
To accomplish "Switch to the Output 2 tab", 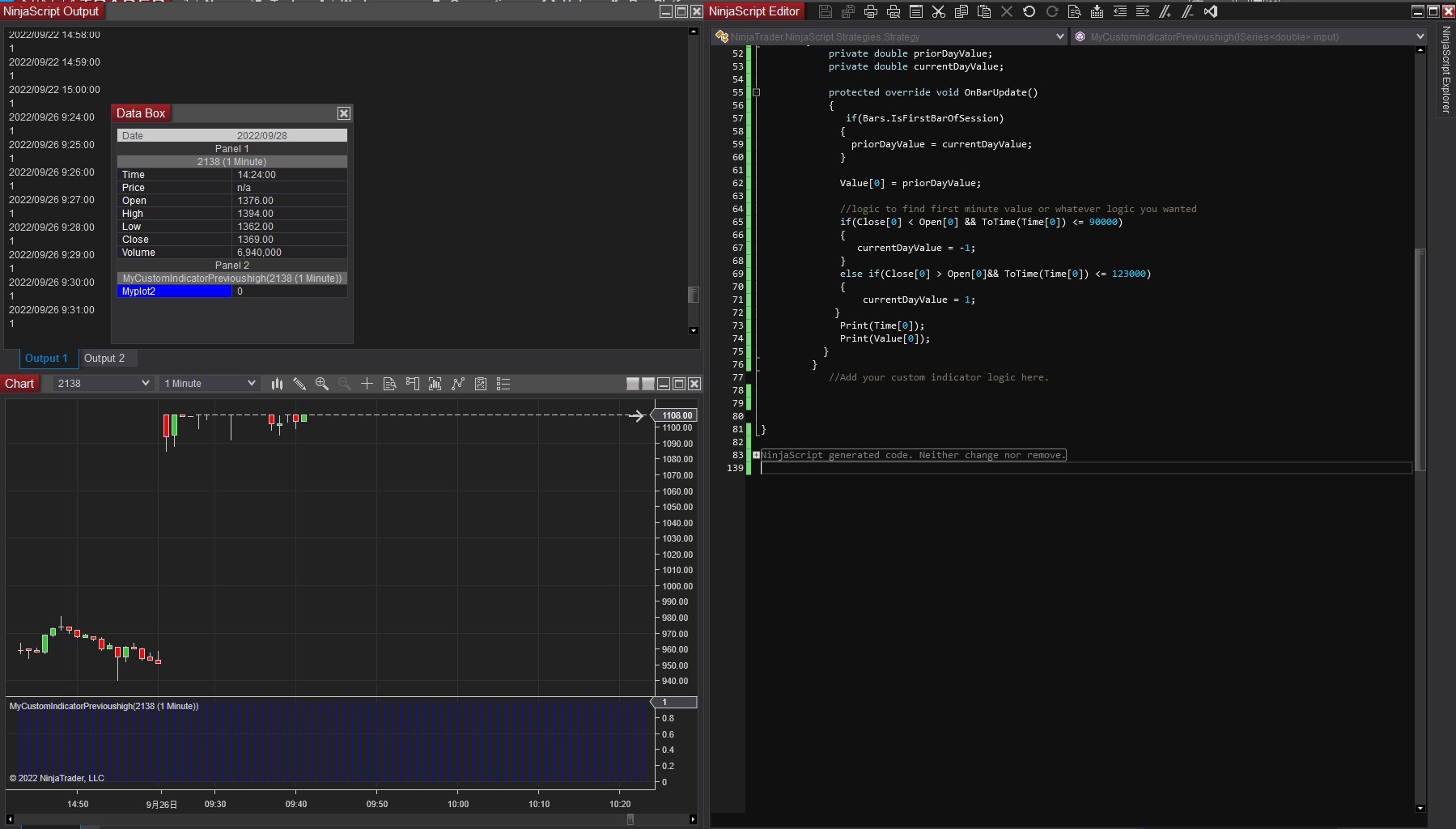I will pyautogui.click(x=104, y=359).
